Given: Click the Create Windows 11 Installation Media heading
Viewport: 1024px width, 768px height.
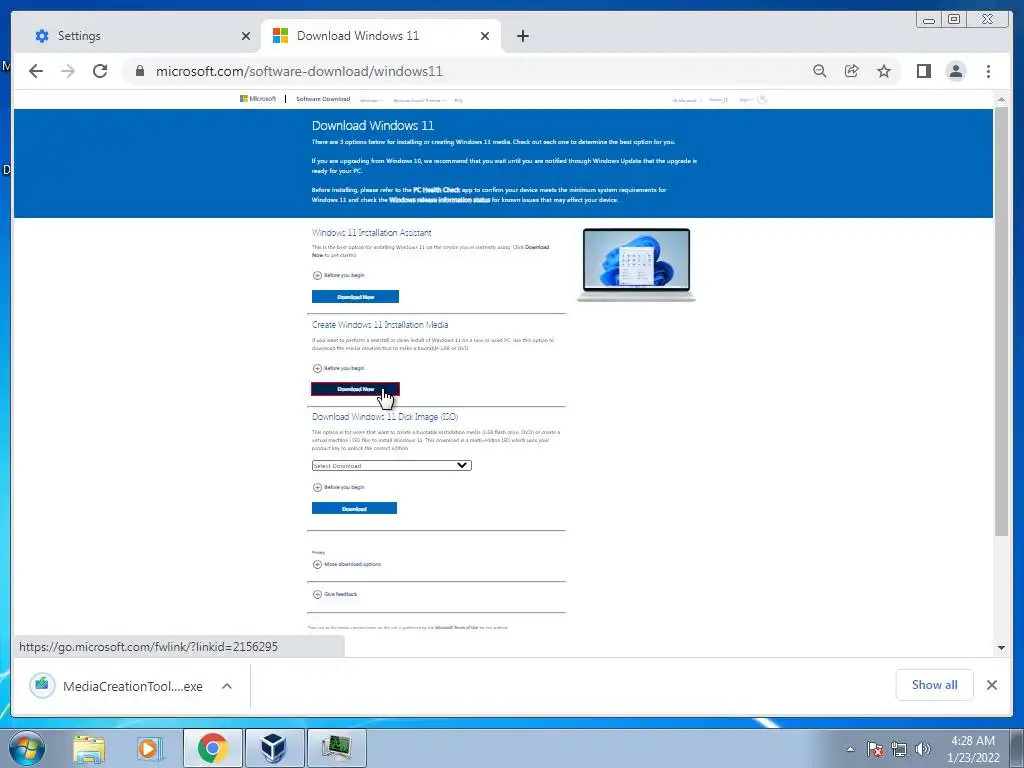Looking at the screenshot, I should [x=380, y=325].
